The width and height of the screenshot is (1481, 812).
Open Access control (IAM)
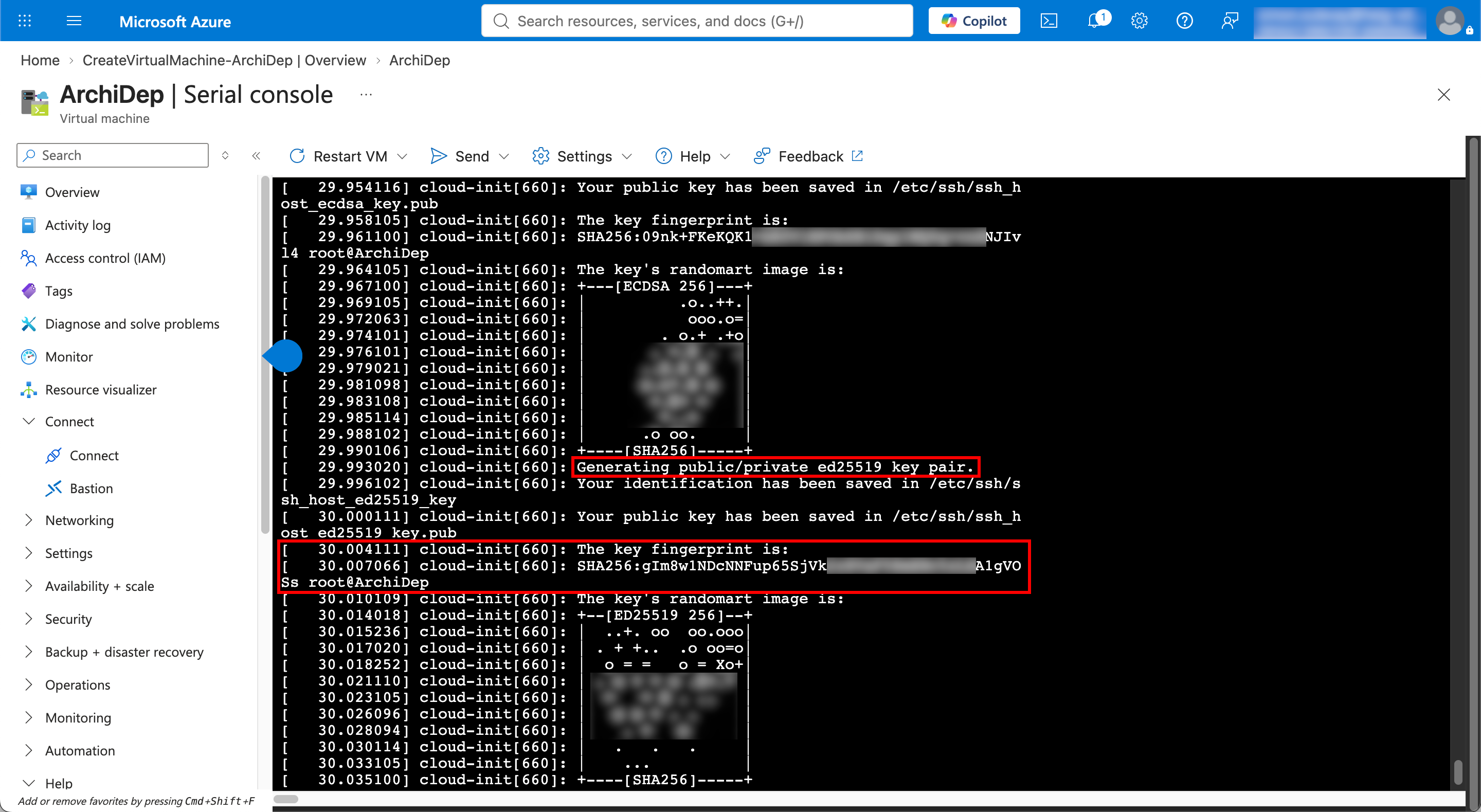pos(105,258)
